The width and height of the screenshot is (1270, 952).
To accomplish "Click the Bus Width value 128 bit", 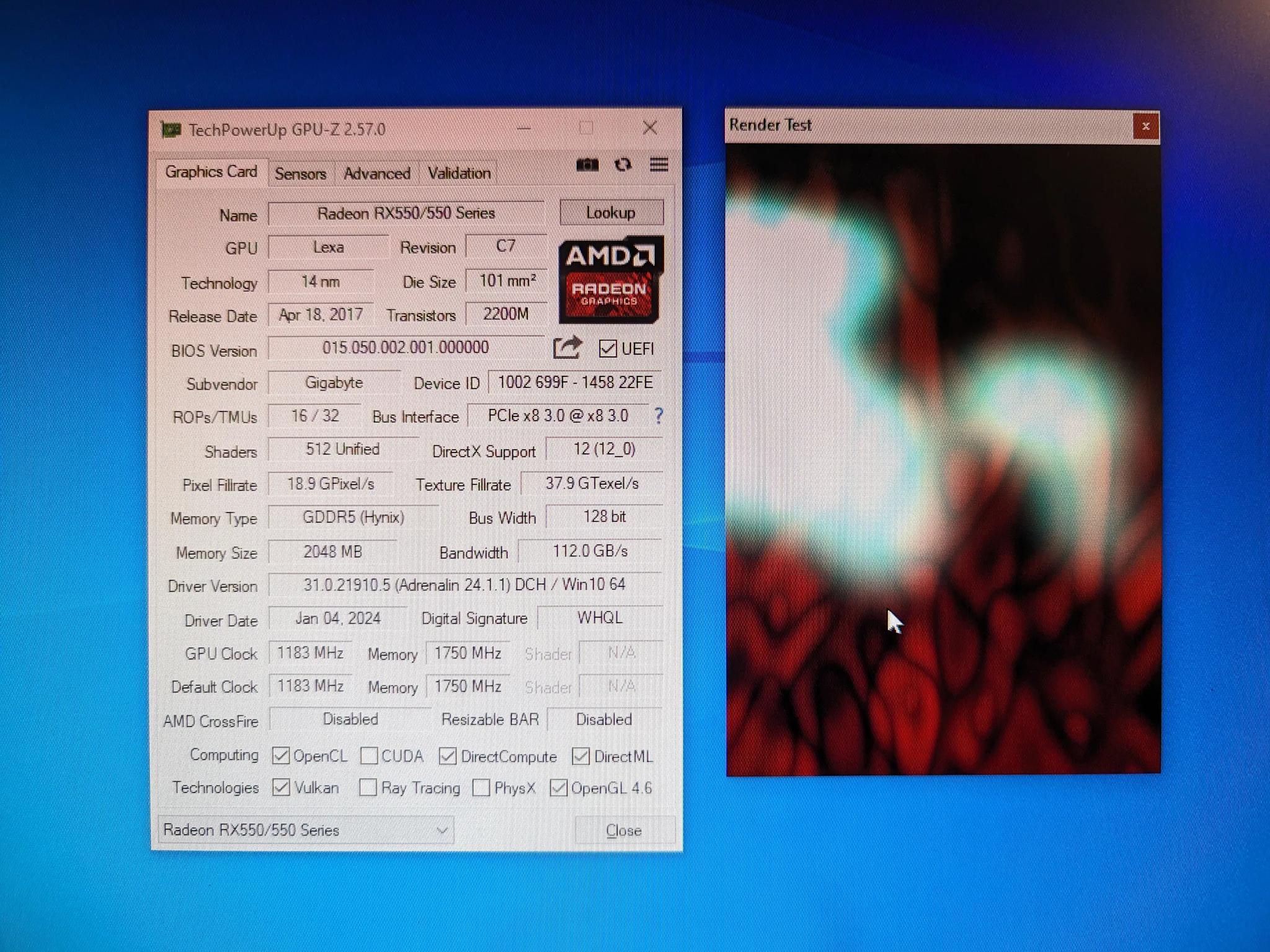I will click(605, 517).
